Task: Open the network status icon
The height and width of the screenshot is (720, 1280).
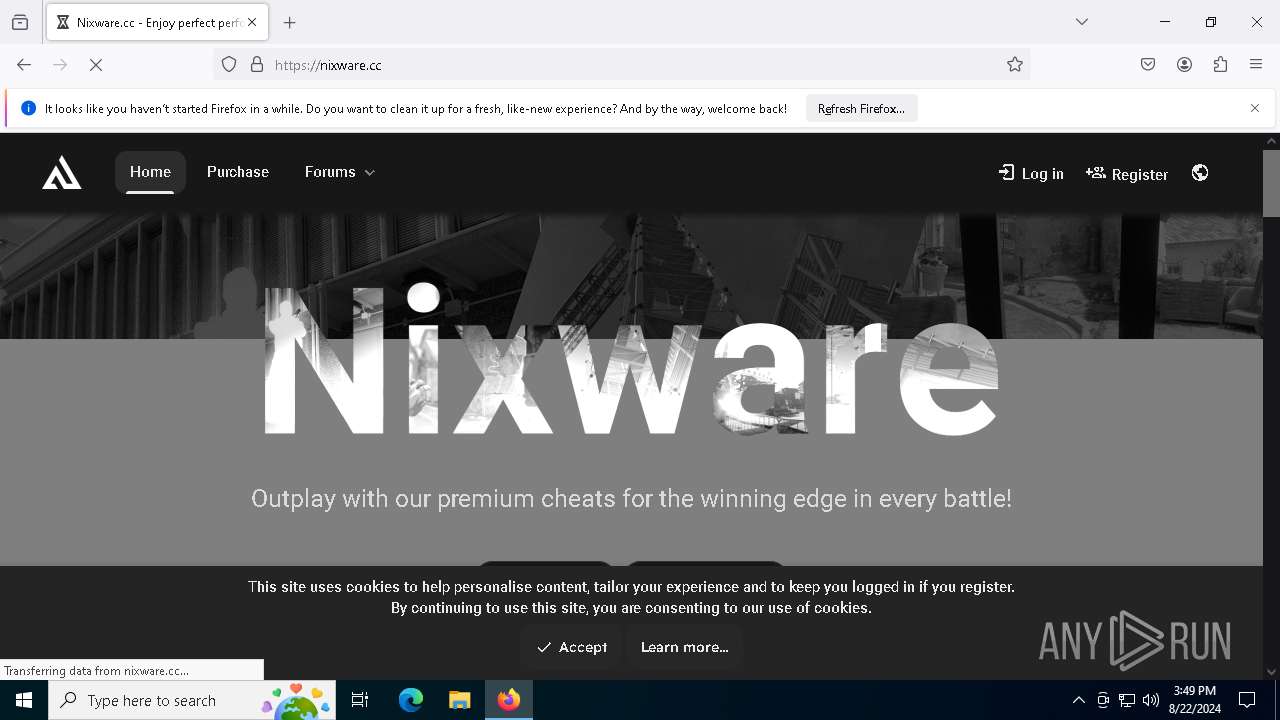Action: (1127, 700)
